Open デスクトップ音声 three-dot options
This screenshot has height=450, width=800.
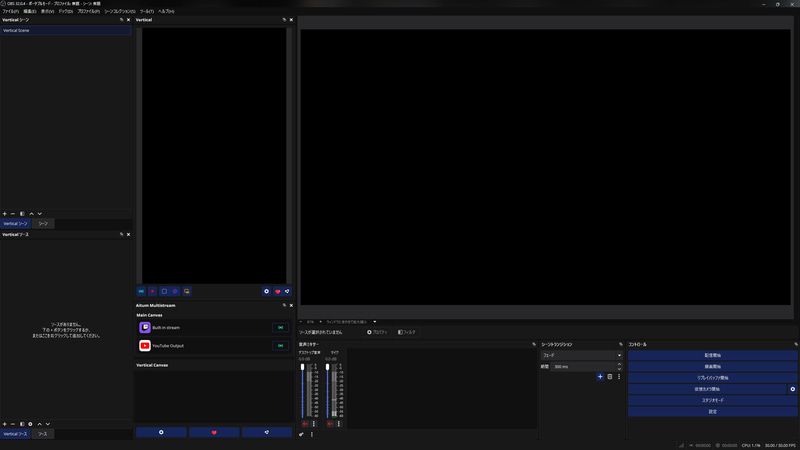point(314,424)
